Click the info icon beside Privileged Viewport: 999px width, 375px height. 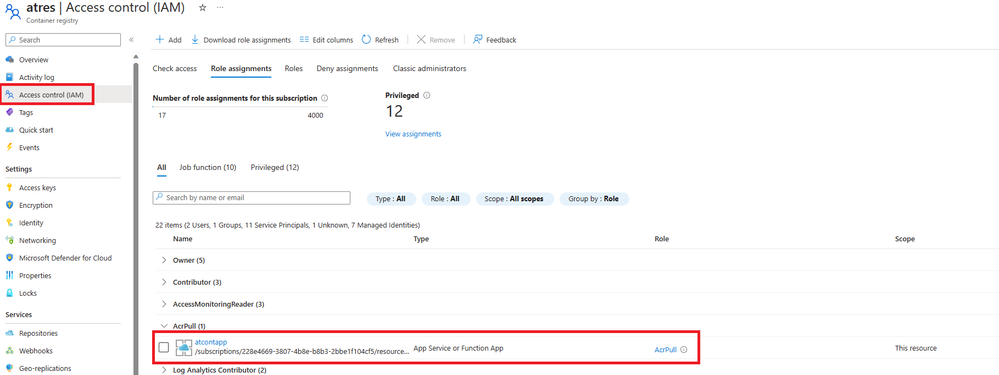point(427,96)
